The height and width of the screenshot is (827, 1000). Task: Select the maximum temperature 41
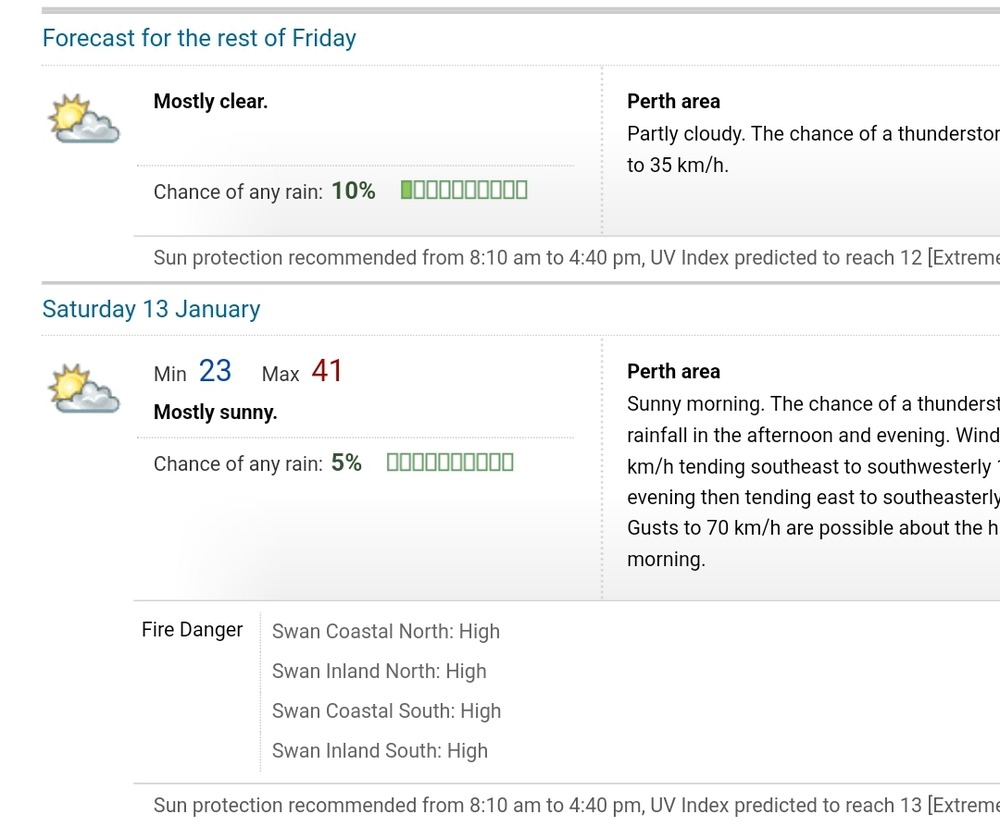tap(327, 371)
